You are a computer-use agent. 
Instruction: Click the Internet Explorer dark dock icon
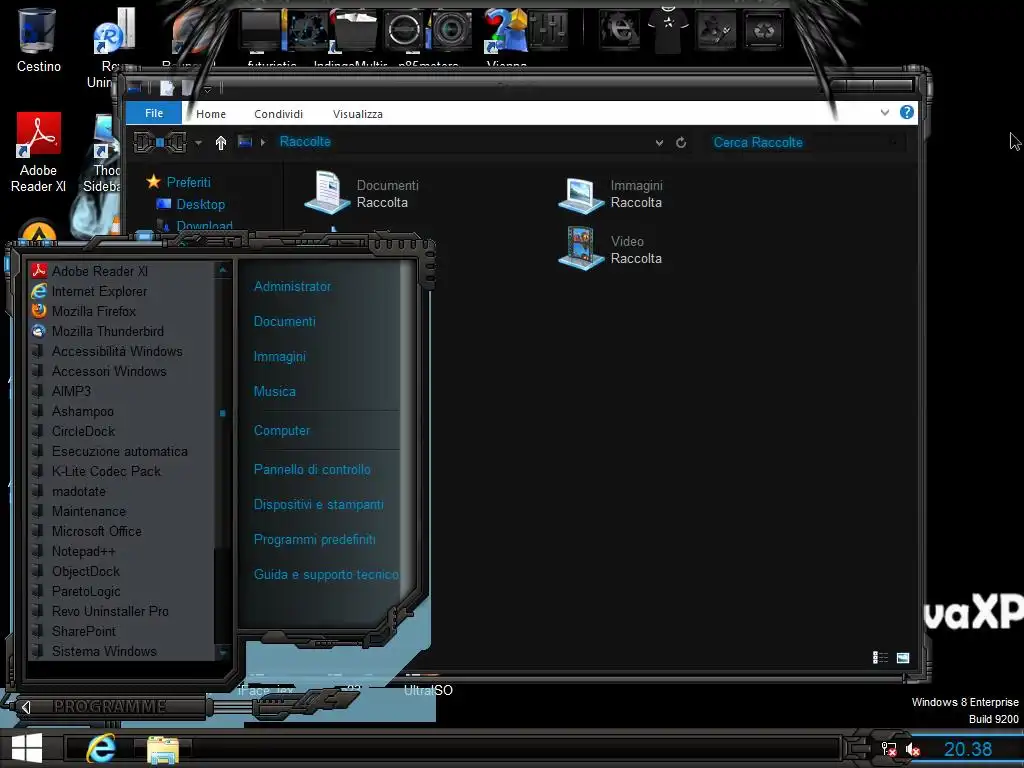pos(619,29)
